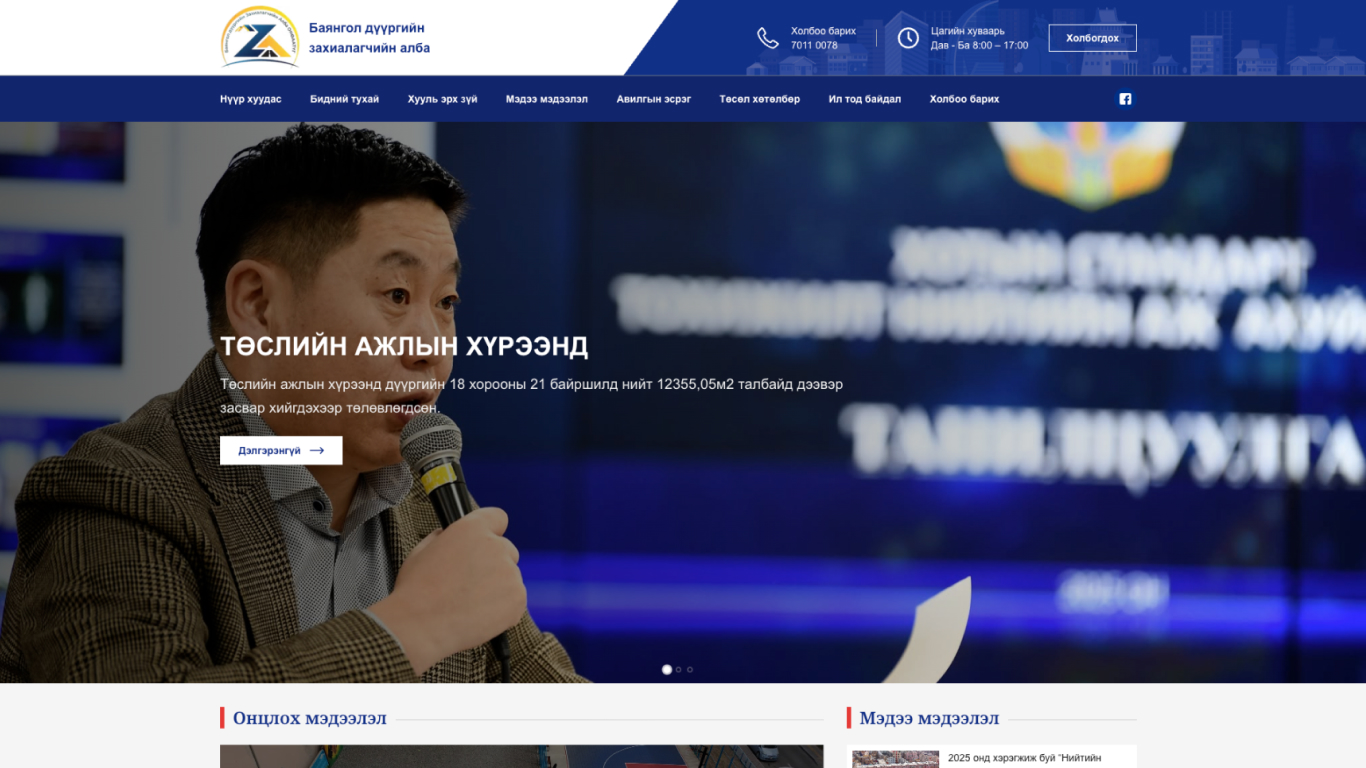The width and height of the screenshot is (1366, 768).
Task: Click the site title Баянгол дүүргийн захиалагчийн алба
Action: 369,38
